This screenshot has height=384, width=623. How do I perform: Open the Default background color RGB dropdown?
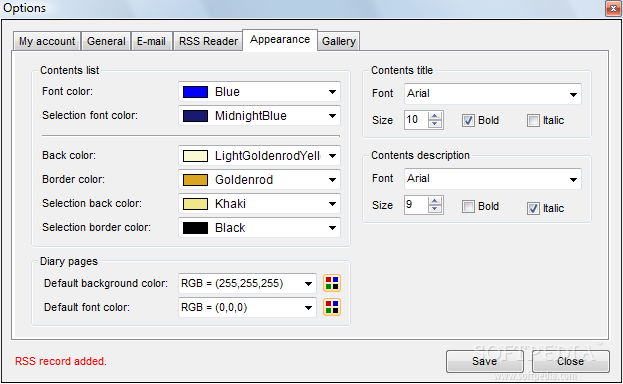point(247,283)
